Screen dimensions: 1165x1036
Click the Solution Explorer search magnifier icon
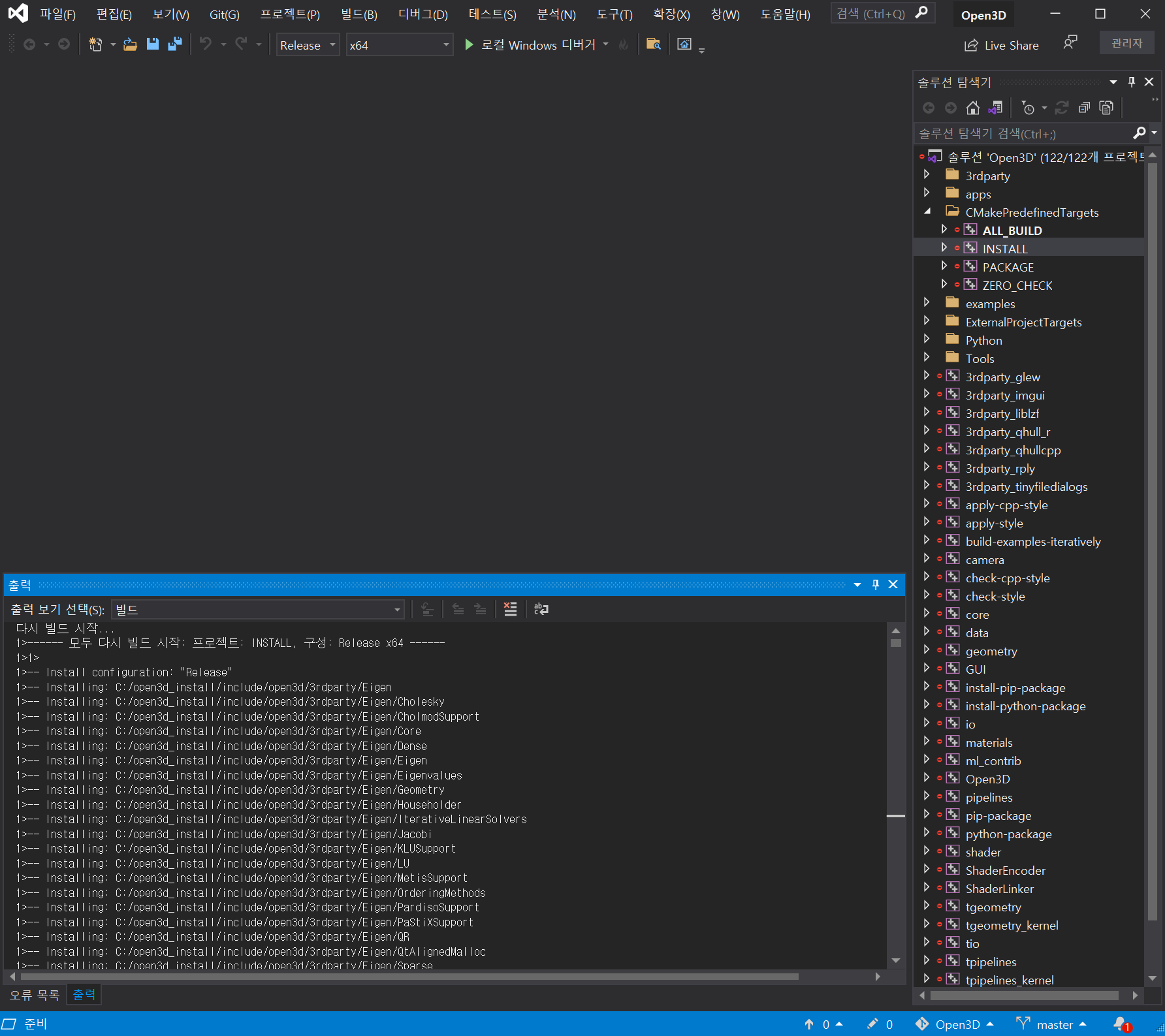click(1140, 133)
